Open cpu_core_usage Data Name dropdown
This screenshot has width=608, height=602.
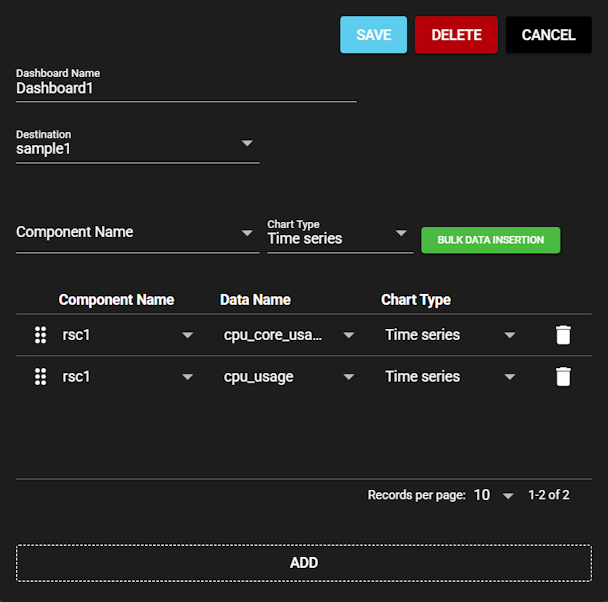tap(288, 335)
